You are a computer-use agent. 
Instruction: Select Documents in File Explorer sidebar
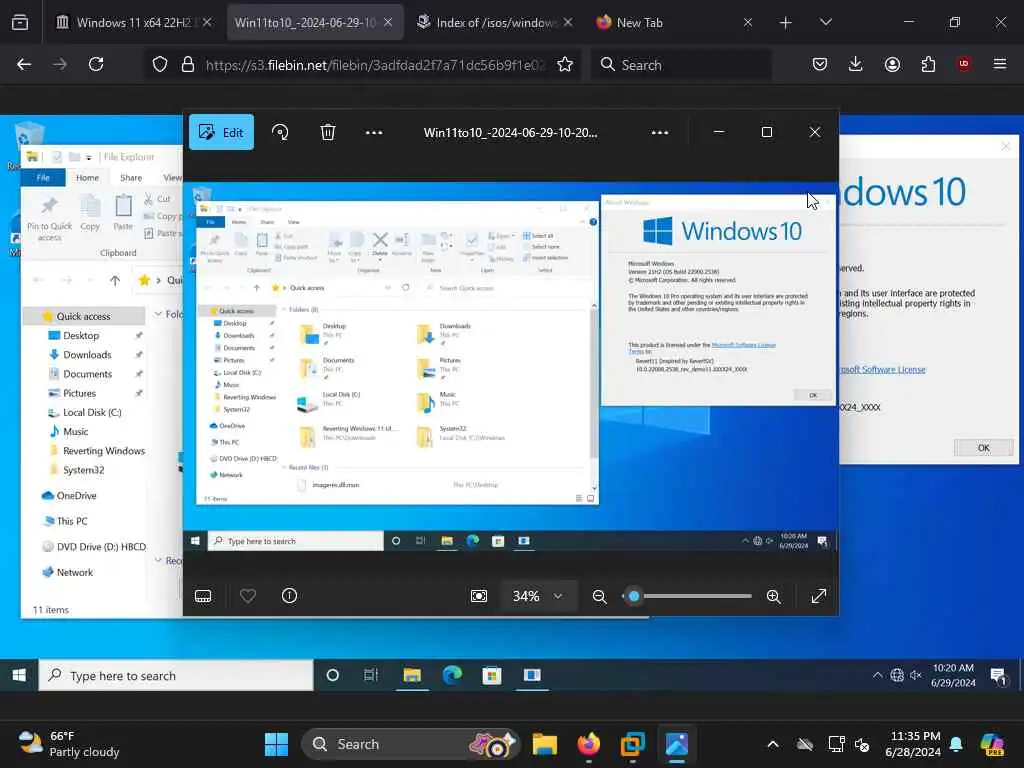(88, 374)
